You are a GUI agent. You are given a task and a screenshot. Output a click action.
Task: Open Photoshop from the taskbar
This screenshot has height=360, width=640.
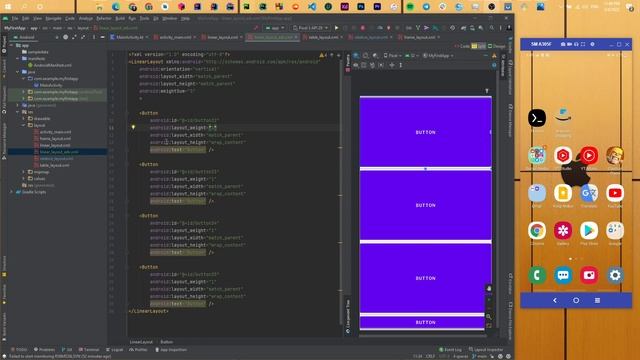click(x=361, y=7)
